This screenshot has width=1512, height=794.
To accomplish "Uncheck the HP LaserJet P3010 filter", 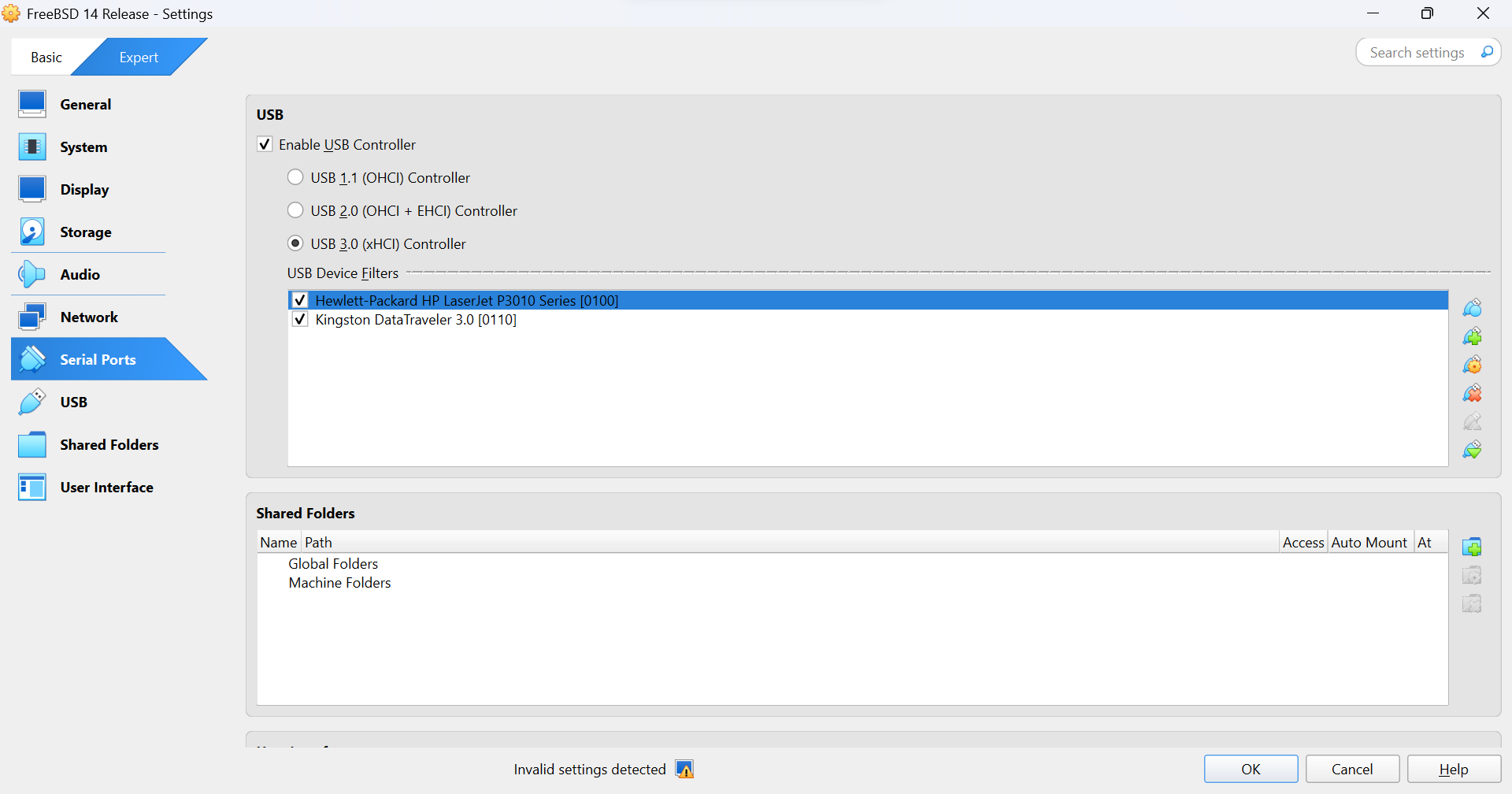I will coord(300,301).
